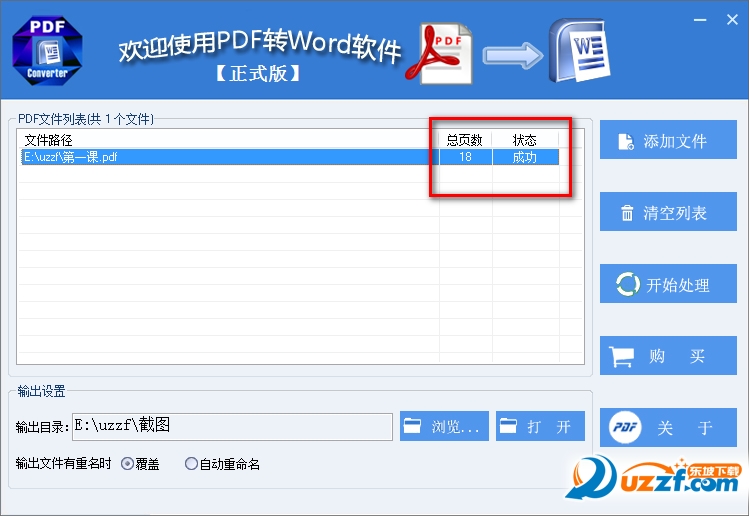Click the add-file document icon
This screenshot has height=516, width=749.
point(626,141)
